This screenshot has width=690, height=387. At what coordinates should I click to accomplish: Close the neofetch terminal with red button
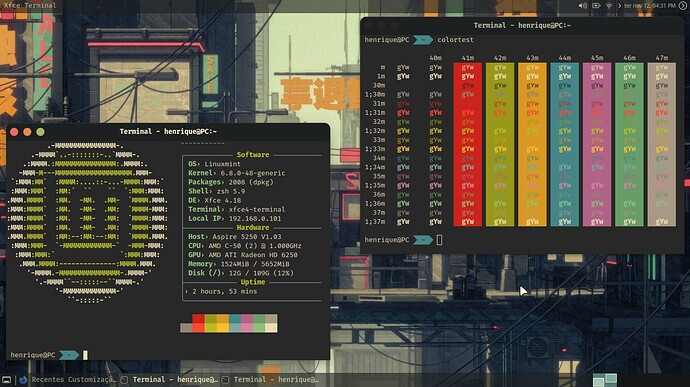14,132
